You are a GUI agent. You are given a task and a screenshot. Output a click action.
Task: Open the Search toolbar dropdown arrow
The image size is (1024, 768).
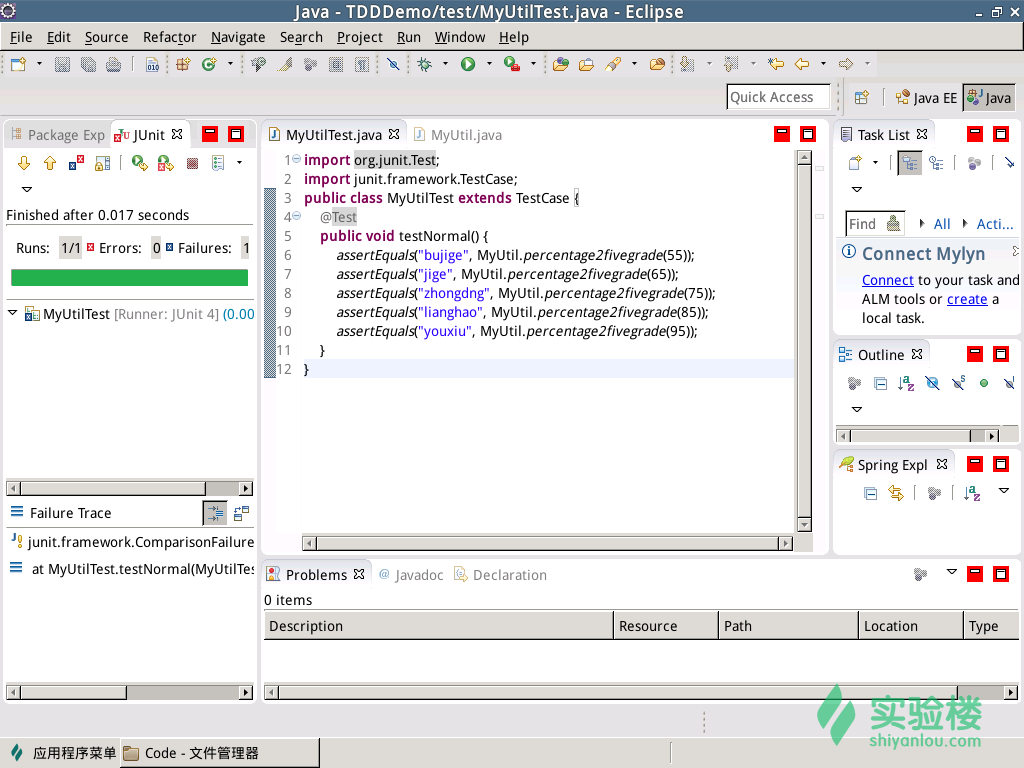[x=634, y=64]
